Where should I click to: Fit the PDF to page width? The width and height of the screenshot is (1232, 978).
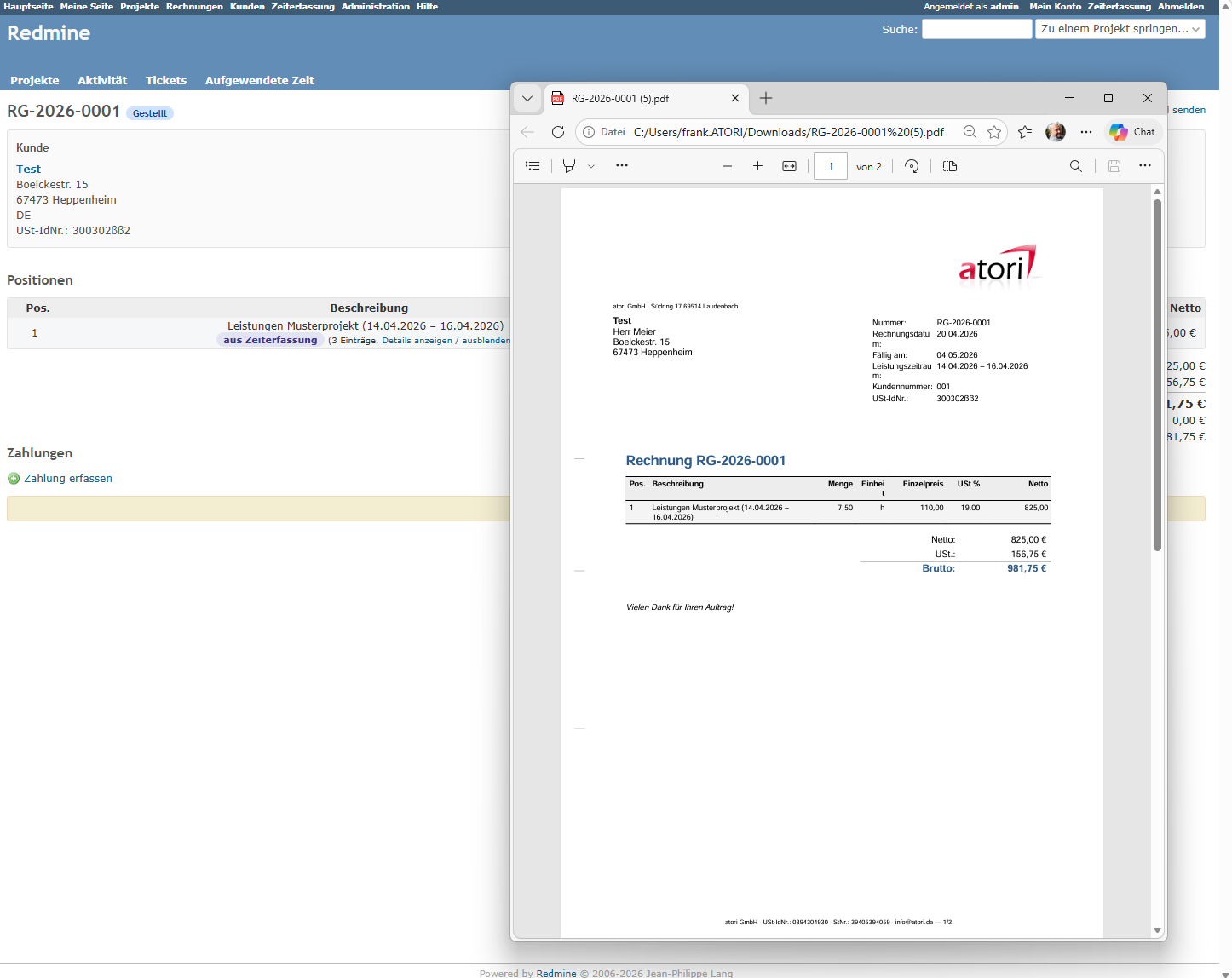coord(788,166)
